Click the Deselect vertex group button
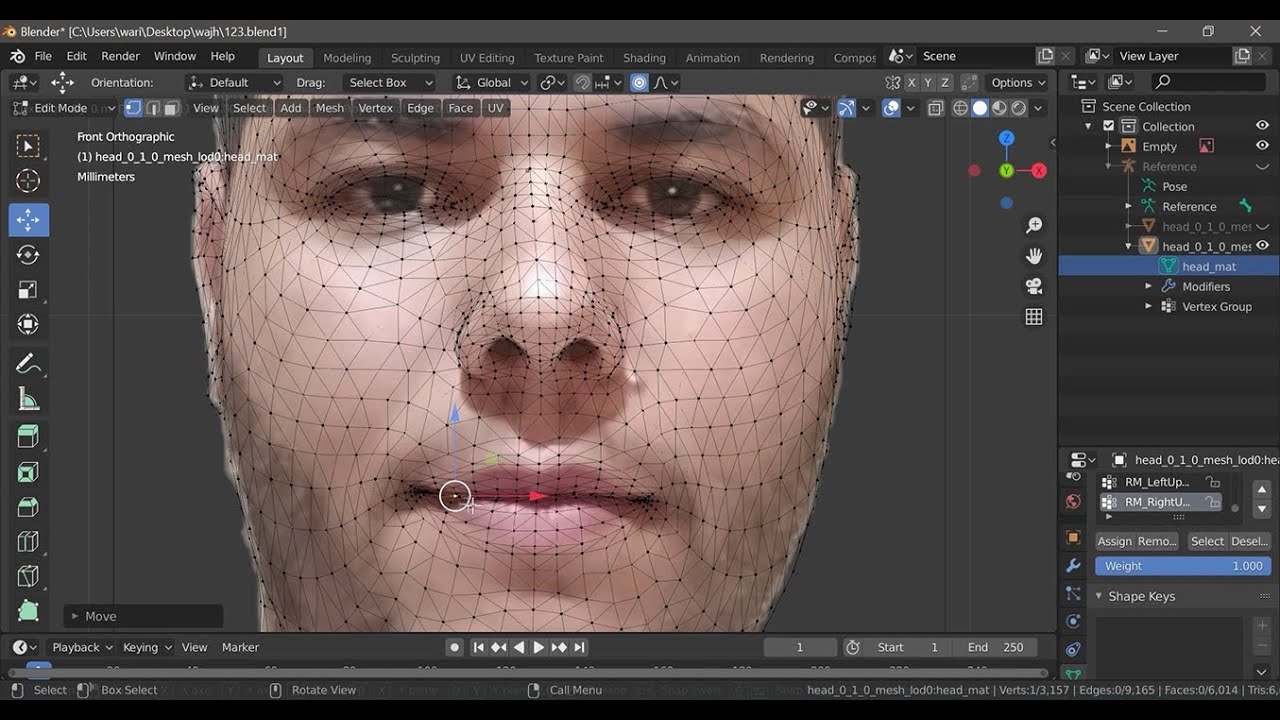The width and height of the screenshot is (1280, 720). tap(1249, 541)
